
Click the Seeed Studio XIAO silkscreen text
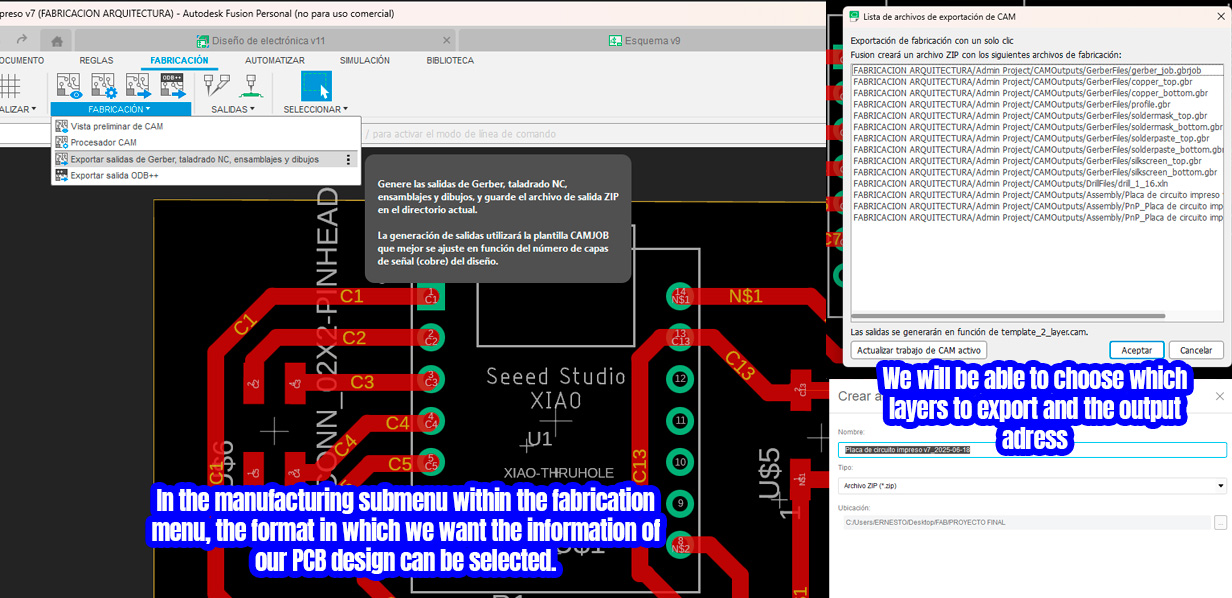coord(555,388)
